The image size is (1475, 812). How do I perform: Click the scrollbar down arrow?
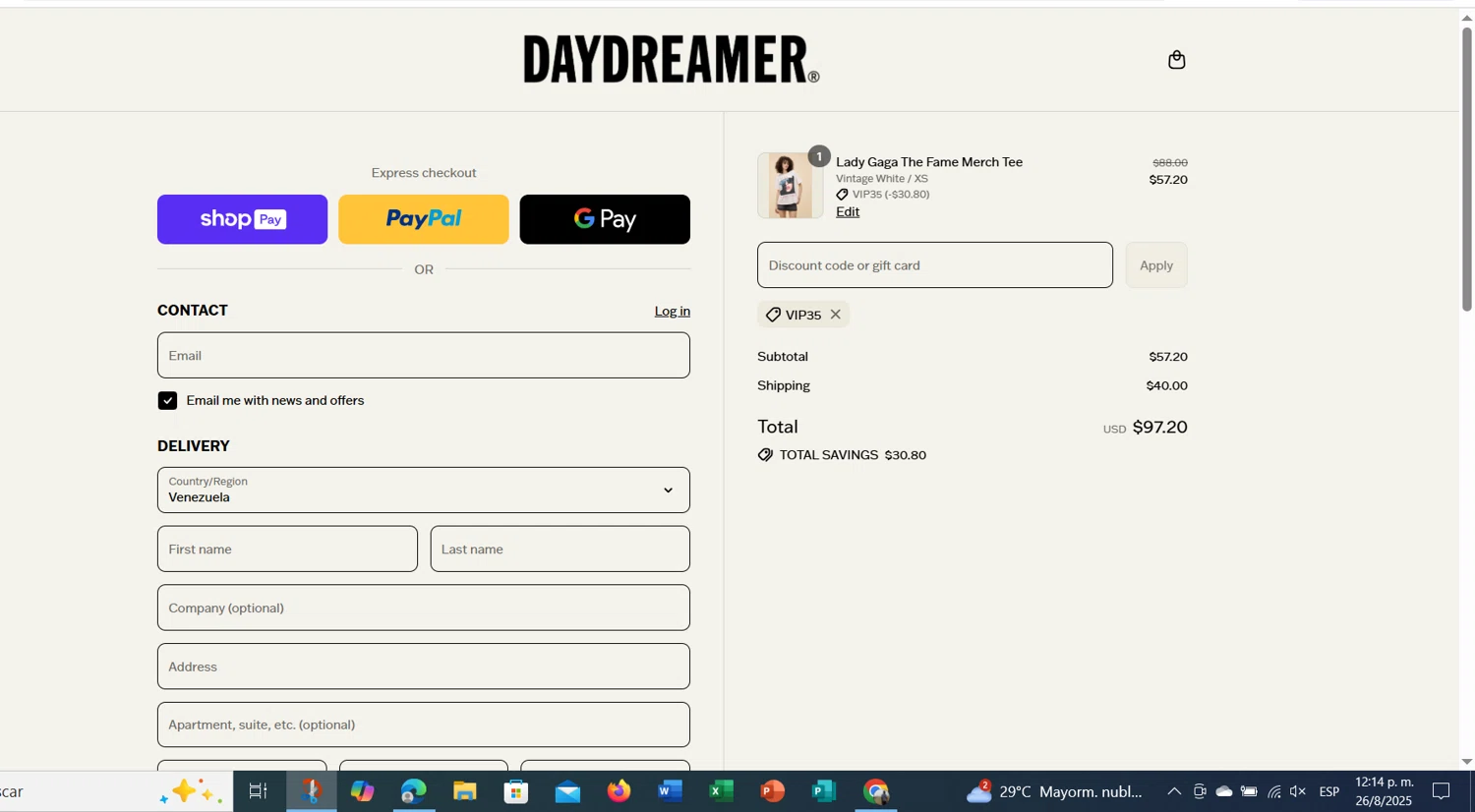1466,762
